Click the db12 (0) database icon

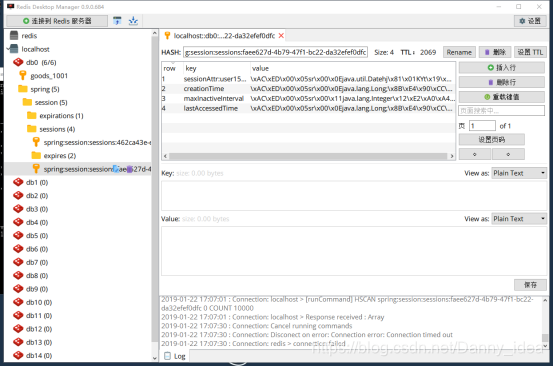[18, 329]
